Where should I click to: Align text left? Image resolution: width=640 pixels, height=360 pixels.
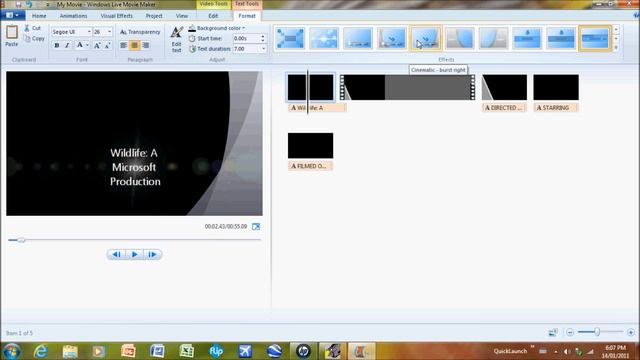point(123,45)
